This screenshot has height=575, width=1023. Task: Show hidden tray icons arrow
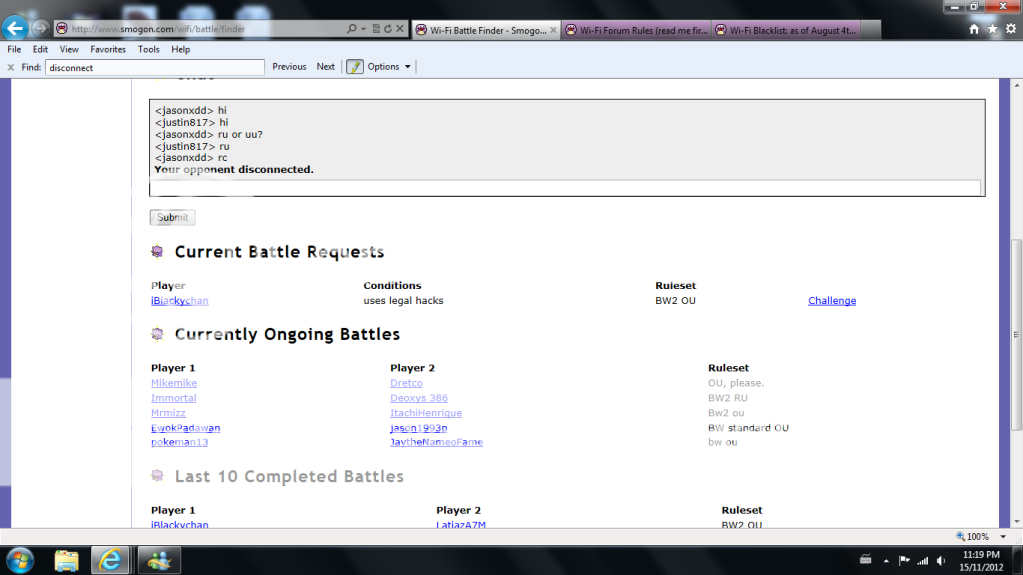tap(886, 561)
